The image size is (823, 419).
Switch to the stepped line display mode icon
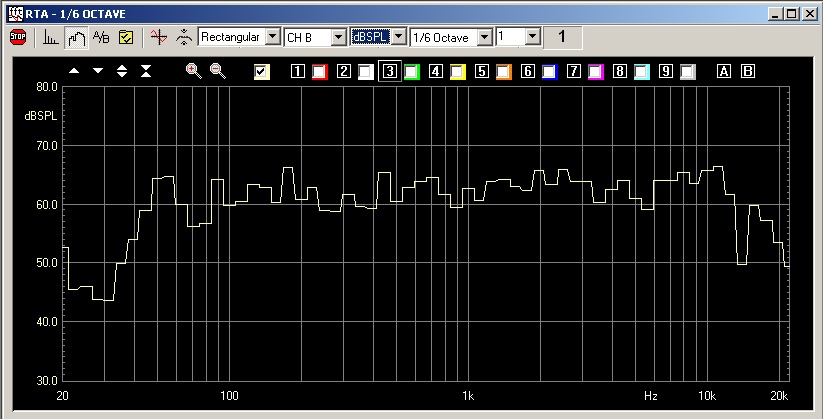[76, 38]
